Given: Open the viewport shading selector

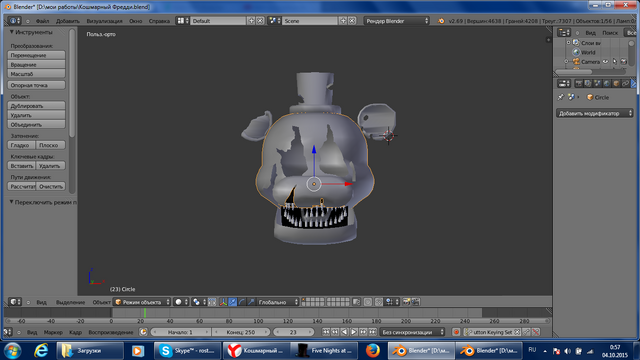Looking at the screenshot, I should tap(181, 302).
